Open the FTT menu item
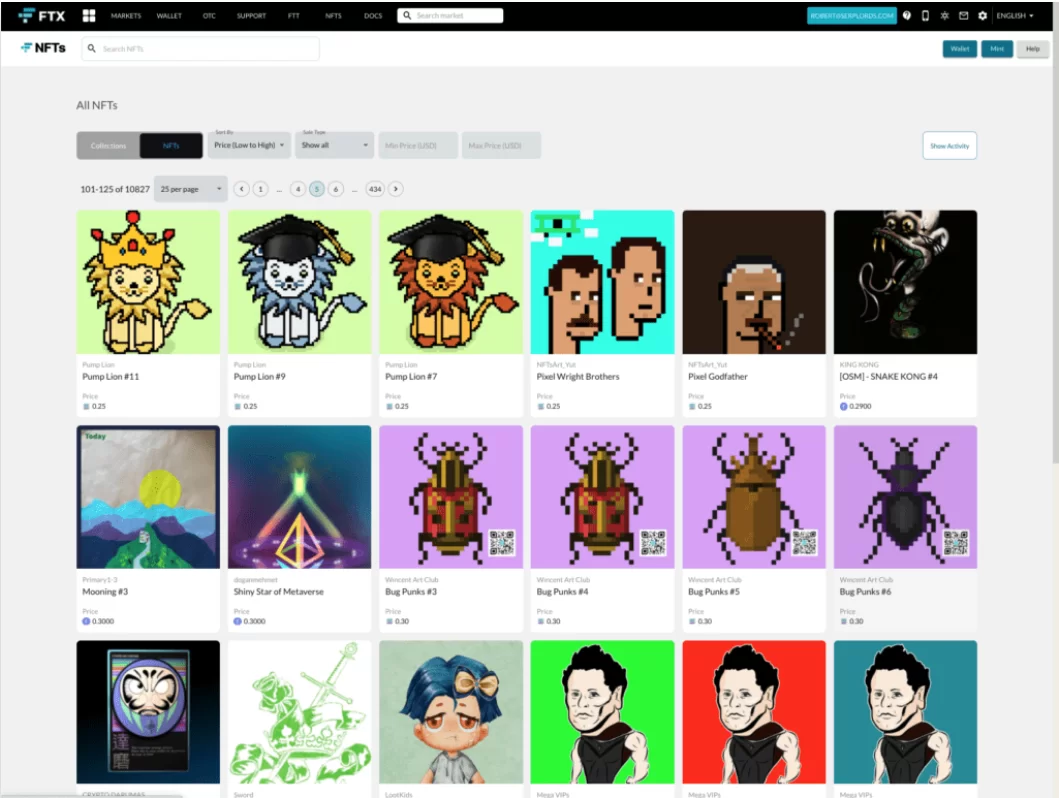1059x798 pixels. 294,16
